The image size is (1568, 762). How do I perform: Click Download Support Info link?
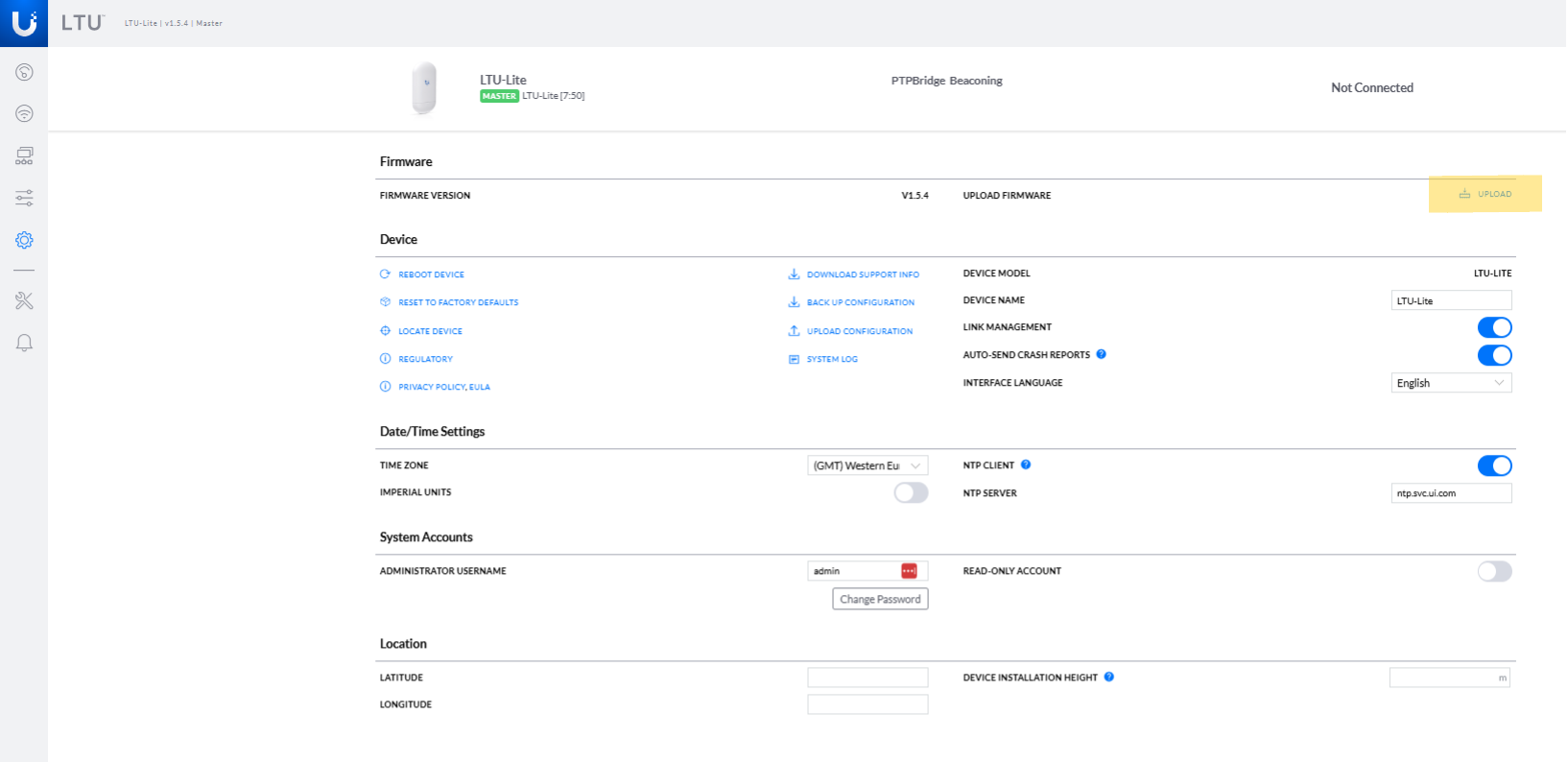click(x=863, y=274)
